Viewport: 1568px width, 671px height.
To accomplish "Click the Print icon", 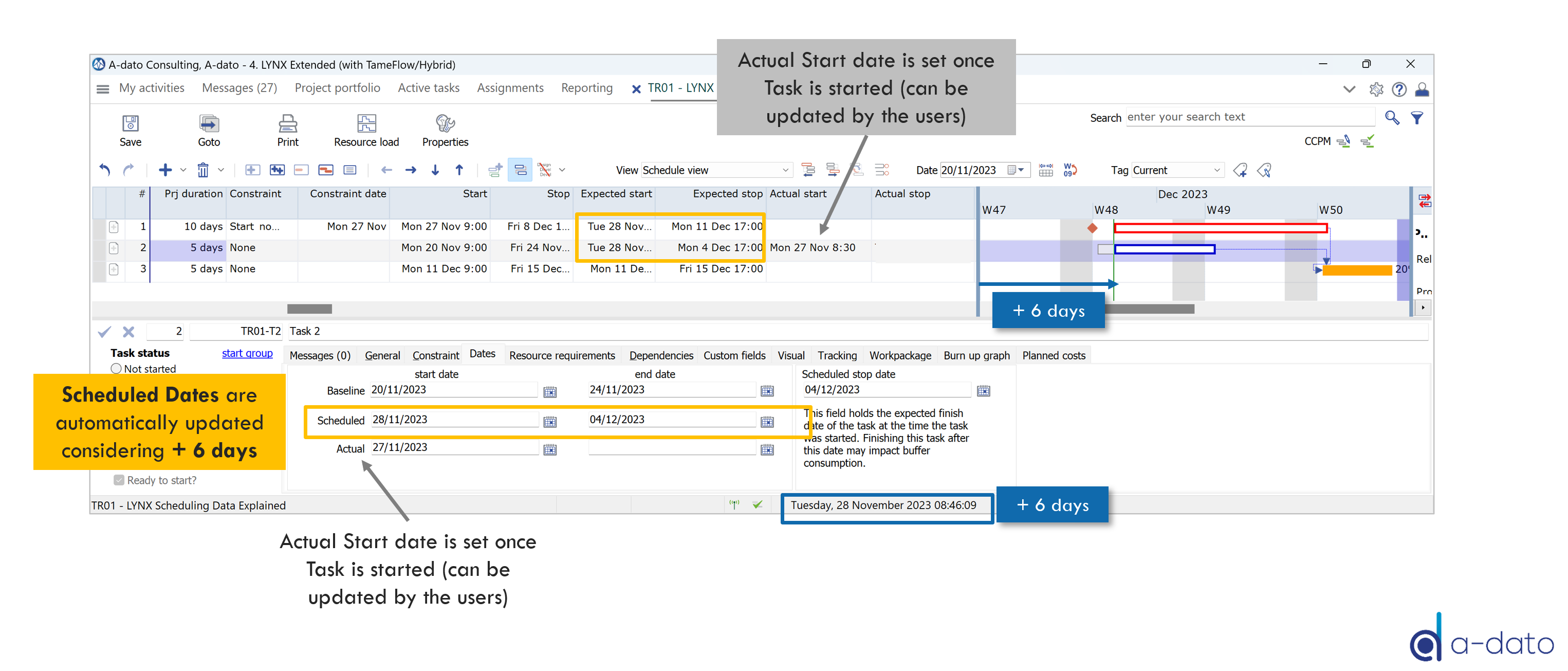I will [288, 123].
